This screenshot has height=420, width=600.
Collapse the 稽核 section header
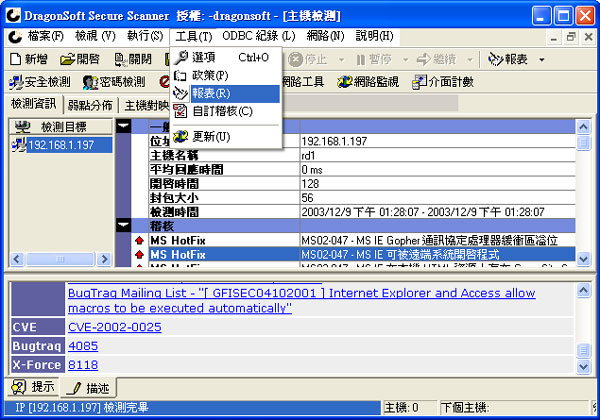coord(124,226)
